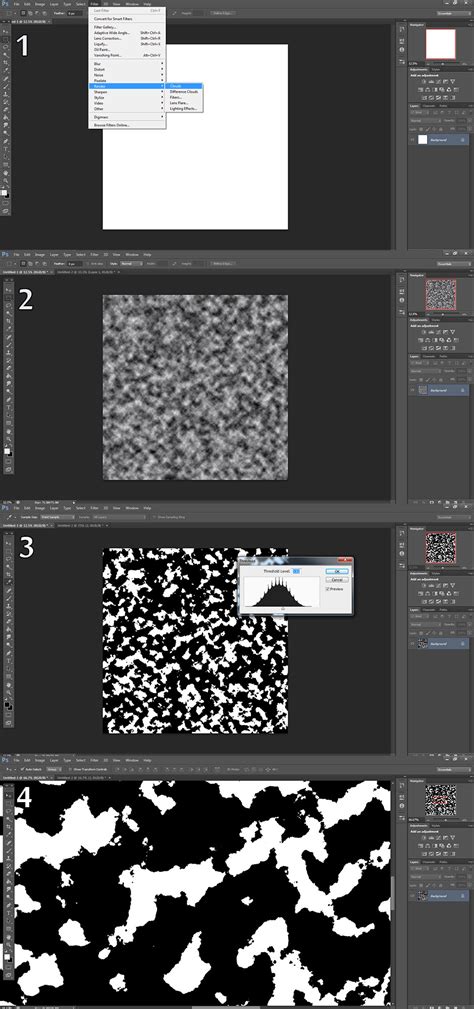Click Navigator thumbnail in the fourth screenshot
This screenshot has width=474, height=1009.
[x=441, y=800]
